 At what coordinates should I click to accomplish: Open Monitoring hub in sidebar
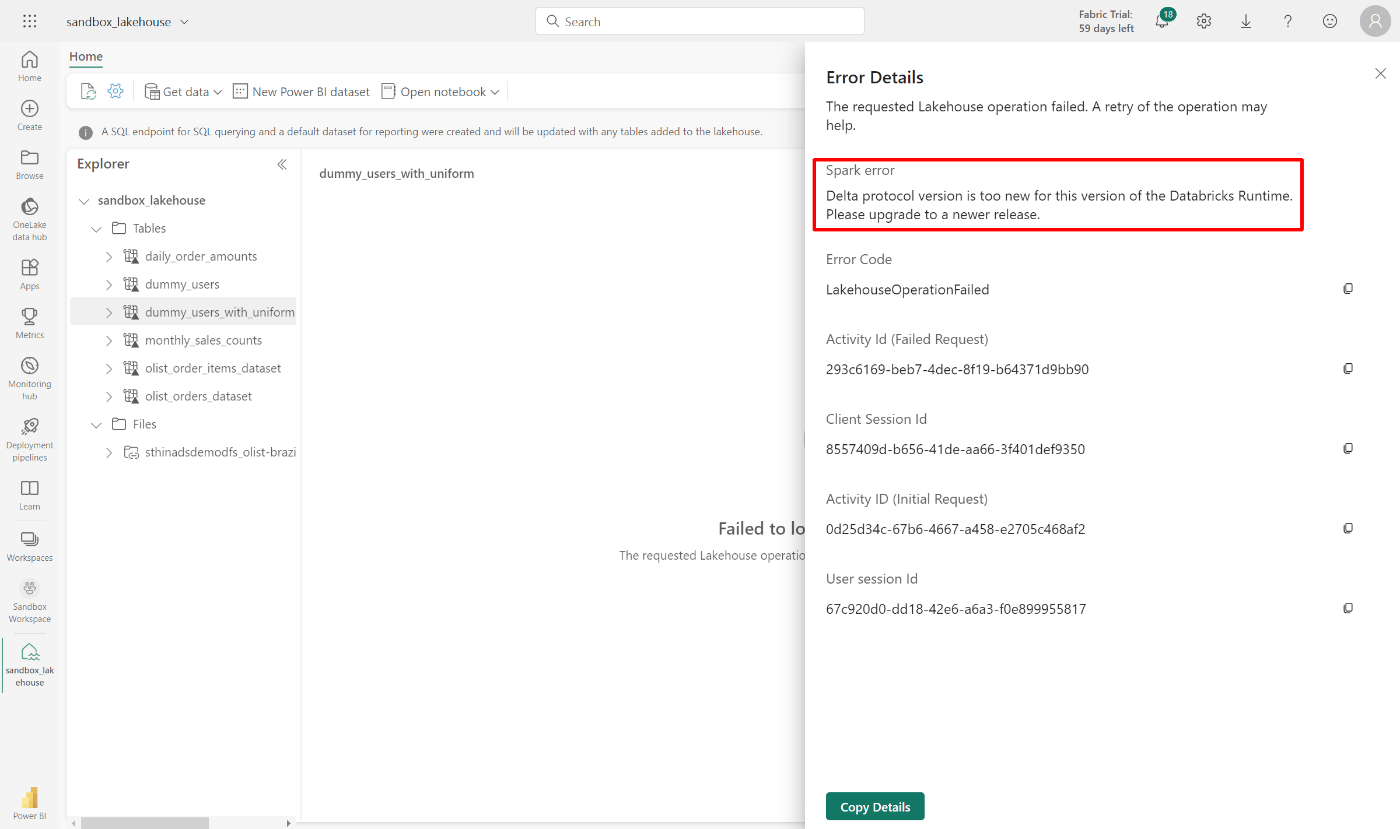pyautogui.click(x=30, y=377)
